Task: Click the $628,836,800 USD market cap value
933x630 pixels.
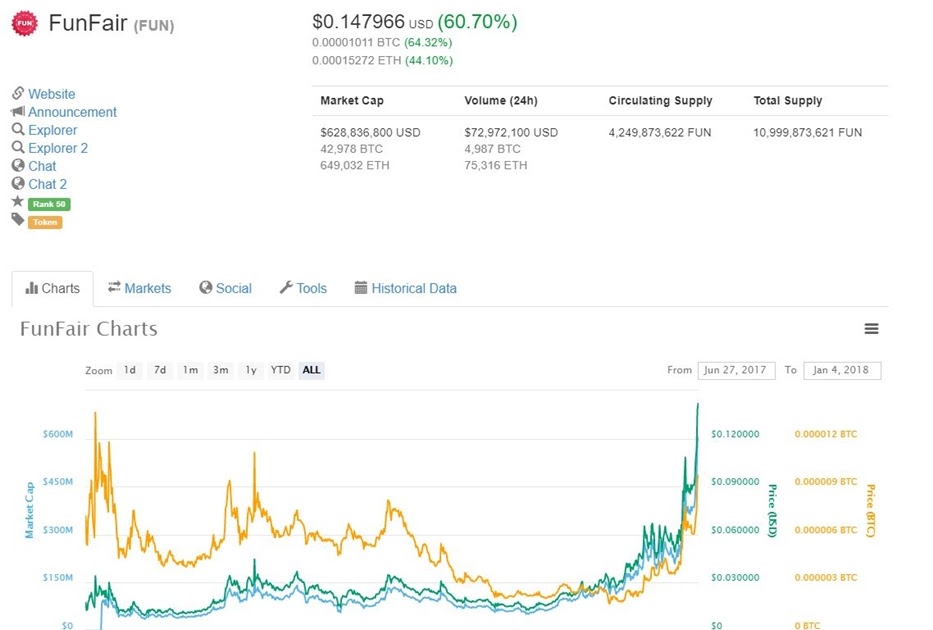Action: (x=370, y=133)
